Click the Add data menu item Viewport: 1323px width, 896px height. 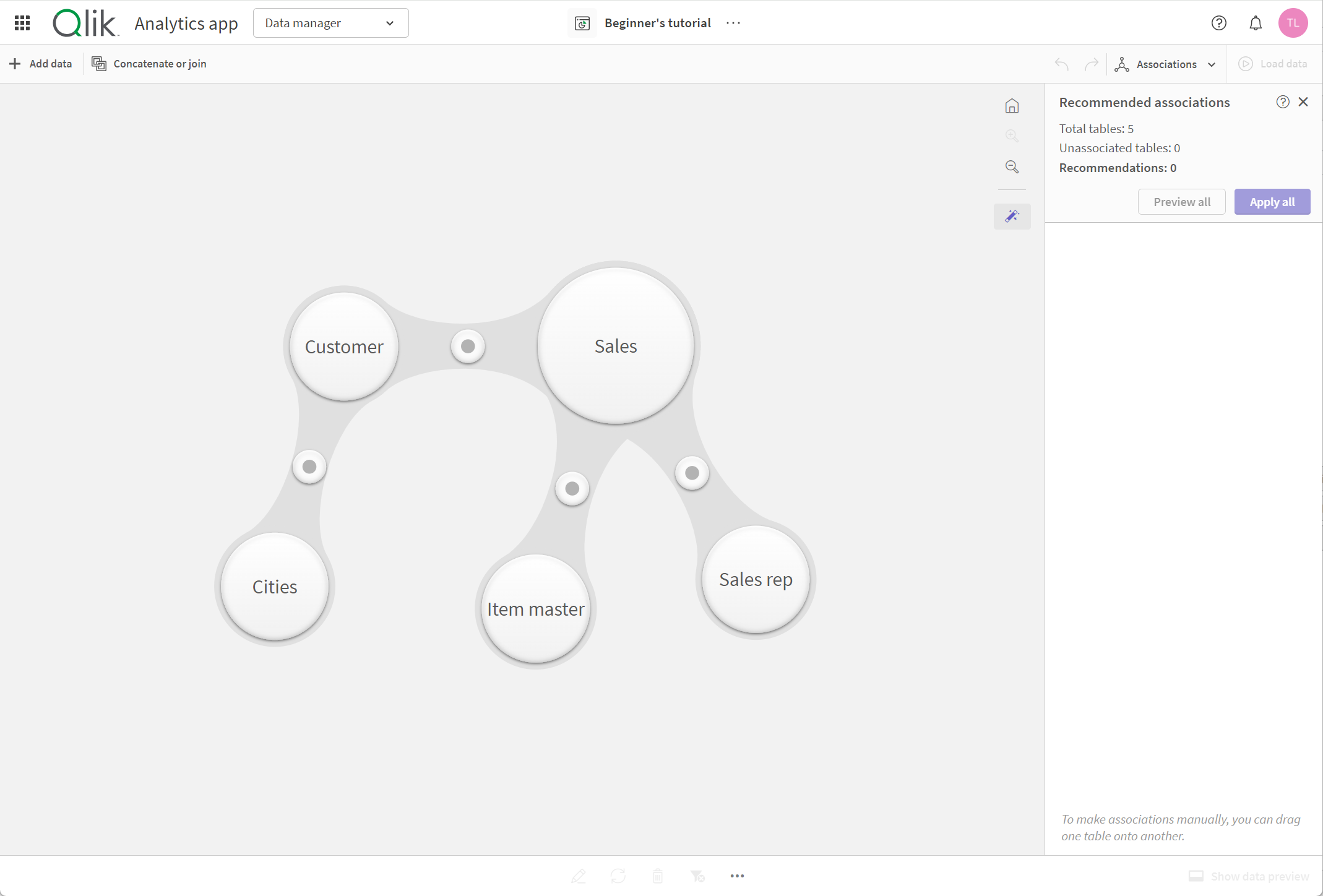click(41, 63)
